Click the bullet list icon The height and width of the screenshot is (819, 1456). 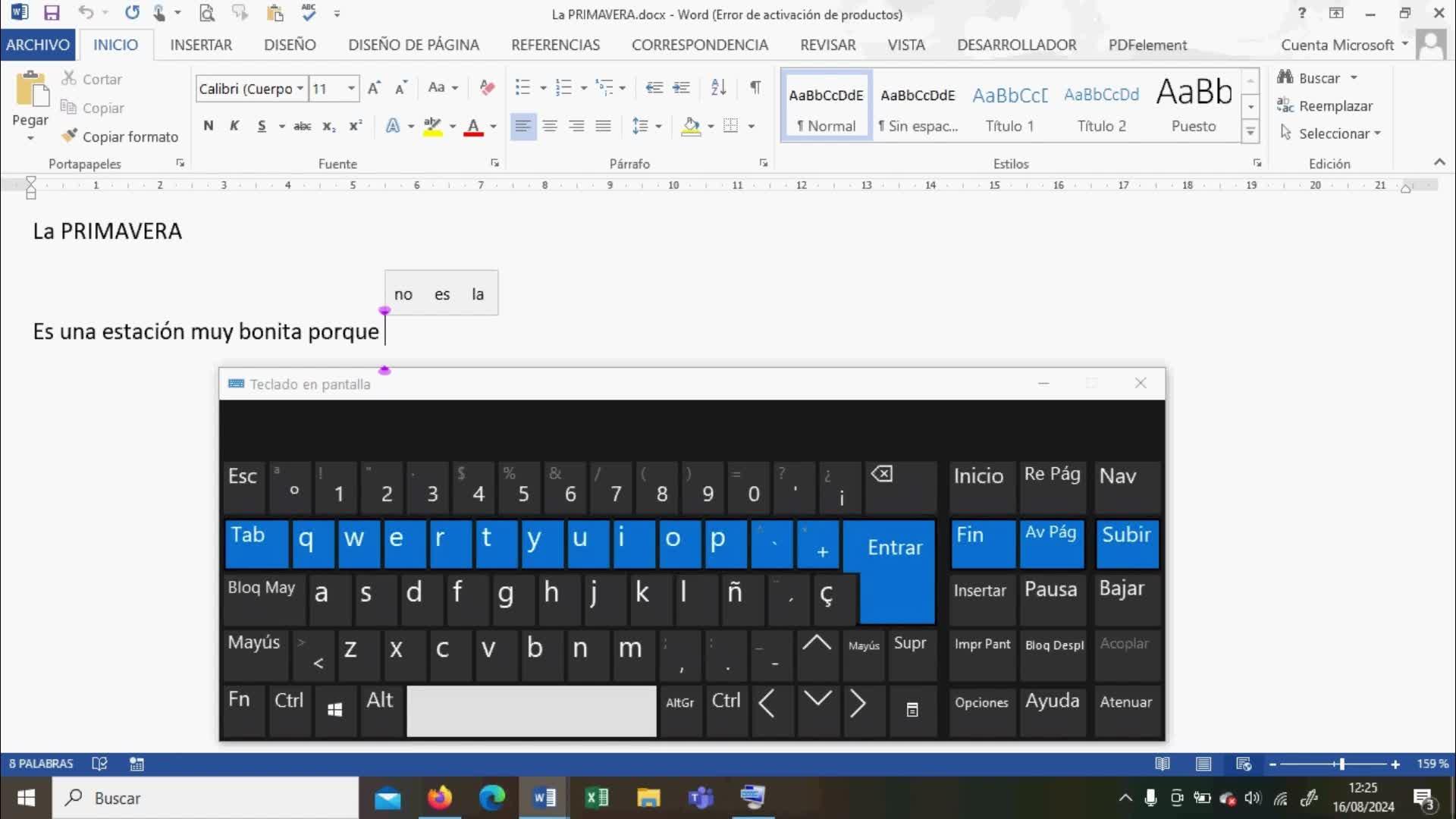522,87
